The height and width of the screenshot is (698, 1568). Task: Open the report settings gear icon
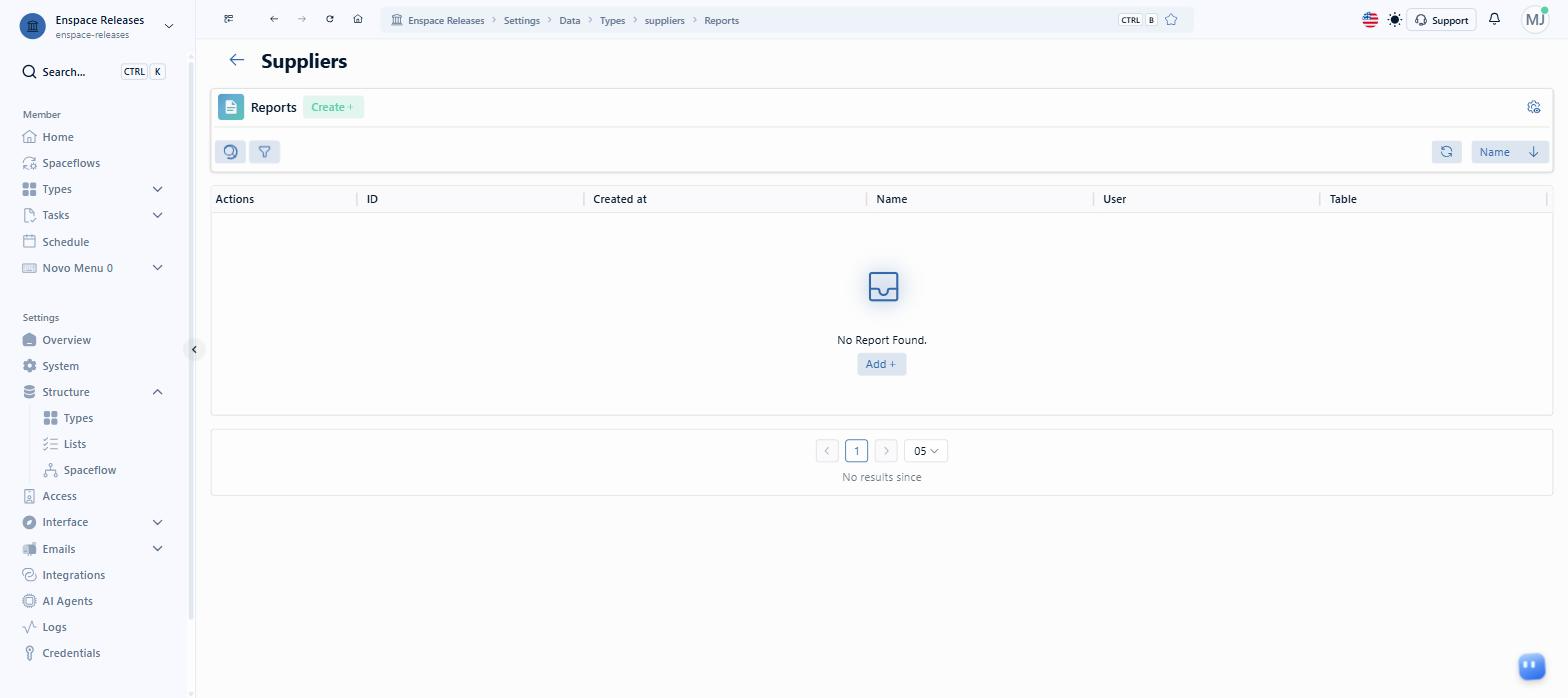coord(1534,107)
